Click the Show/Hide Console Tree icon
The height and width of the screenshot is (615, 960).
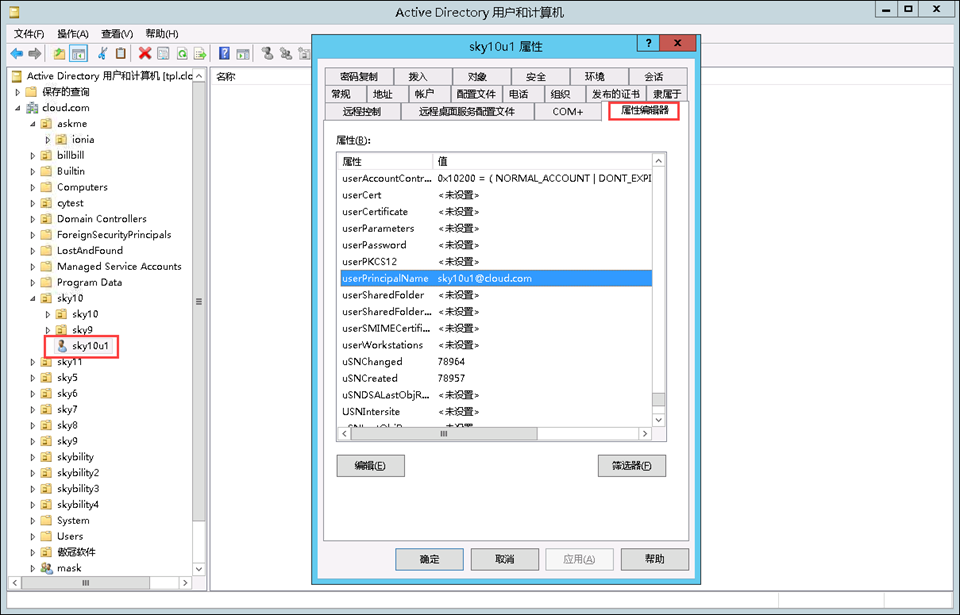tap(78, 53)
